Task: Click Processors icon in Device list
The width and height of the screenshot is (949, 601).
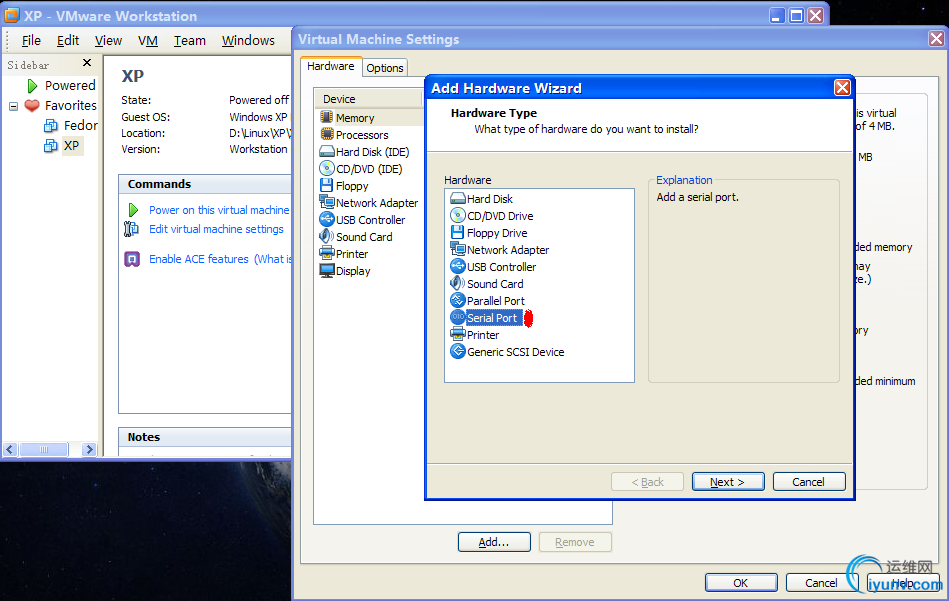Action: pos(327,134)
